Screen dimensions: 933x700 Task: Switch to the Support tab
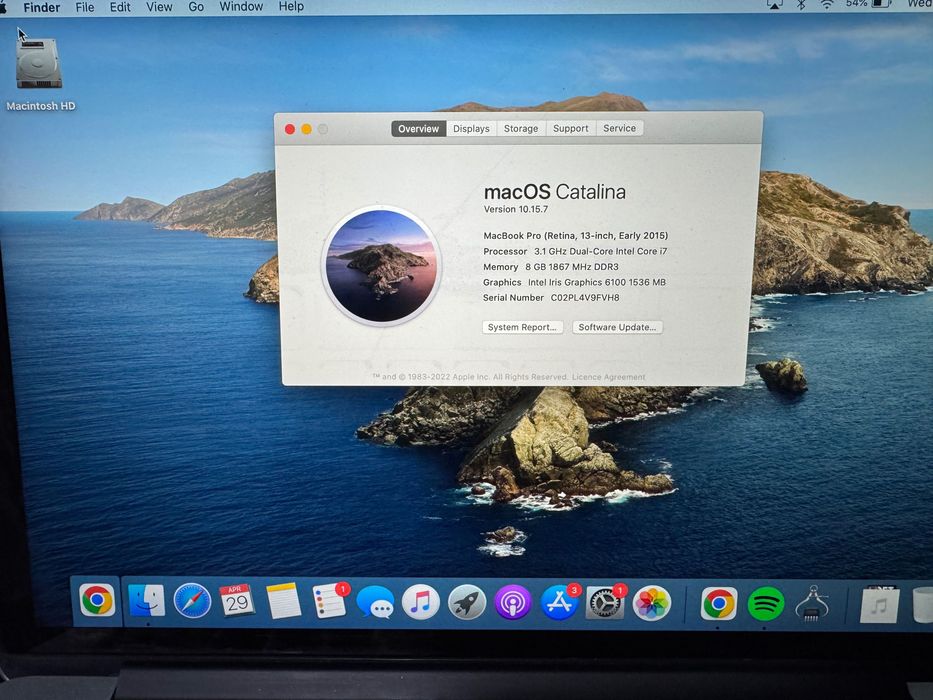tap(571, 128)
